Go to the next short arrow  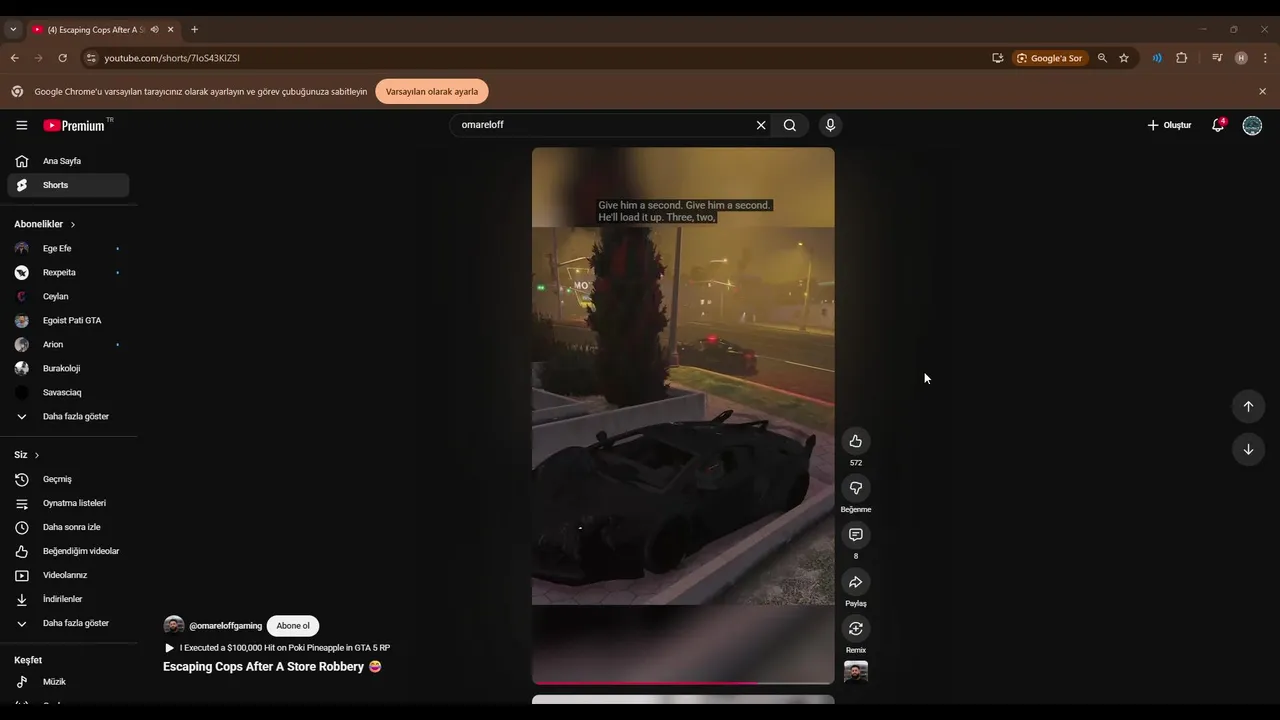pos(1248,449)
